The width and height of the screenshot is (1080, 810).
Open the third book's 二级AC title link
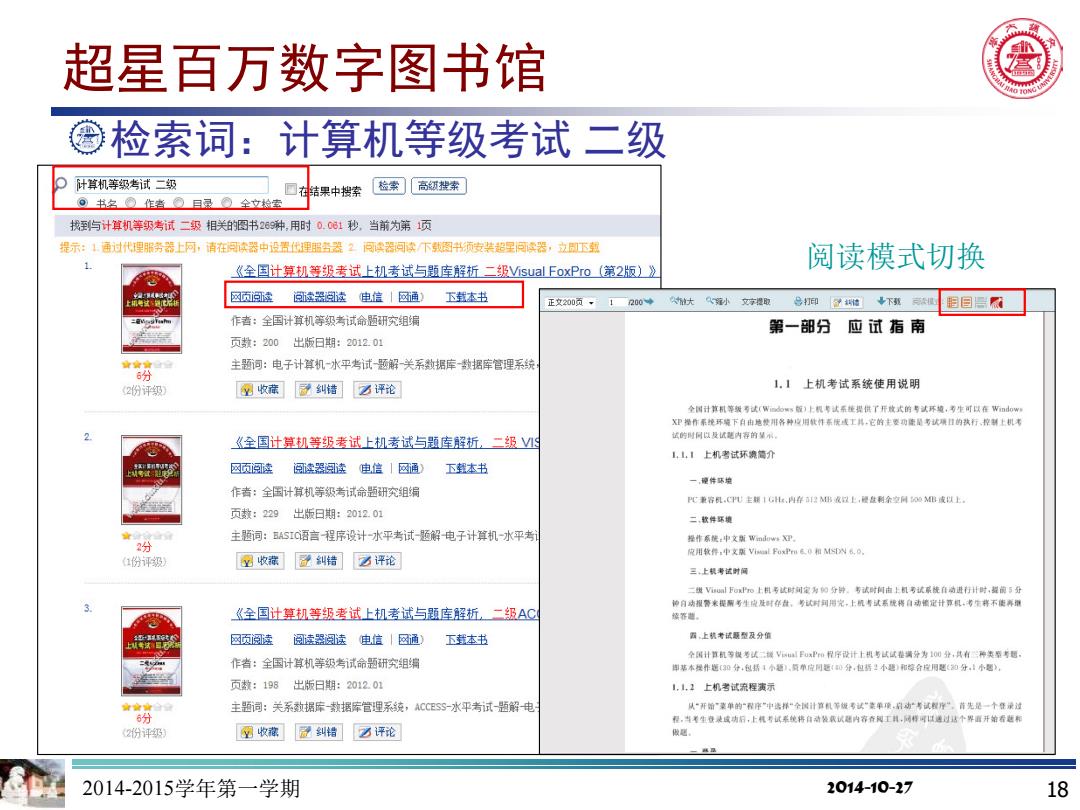point(386,614)
